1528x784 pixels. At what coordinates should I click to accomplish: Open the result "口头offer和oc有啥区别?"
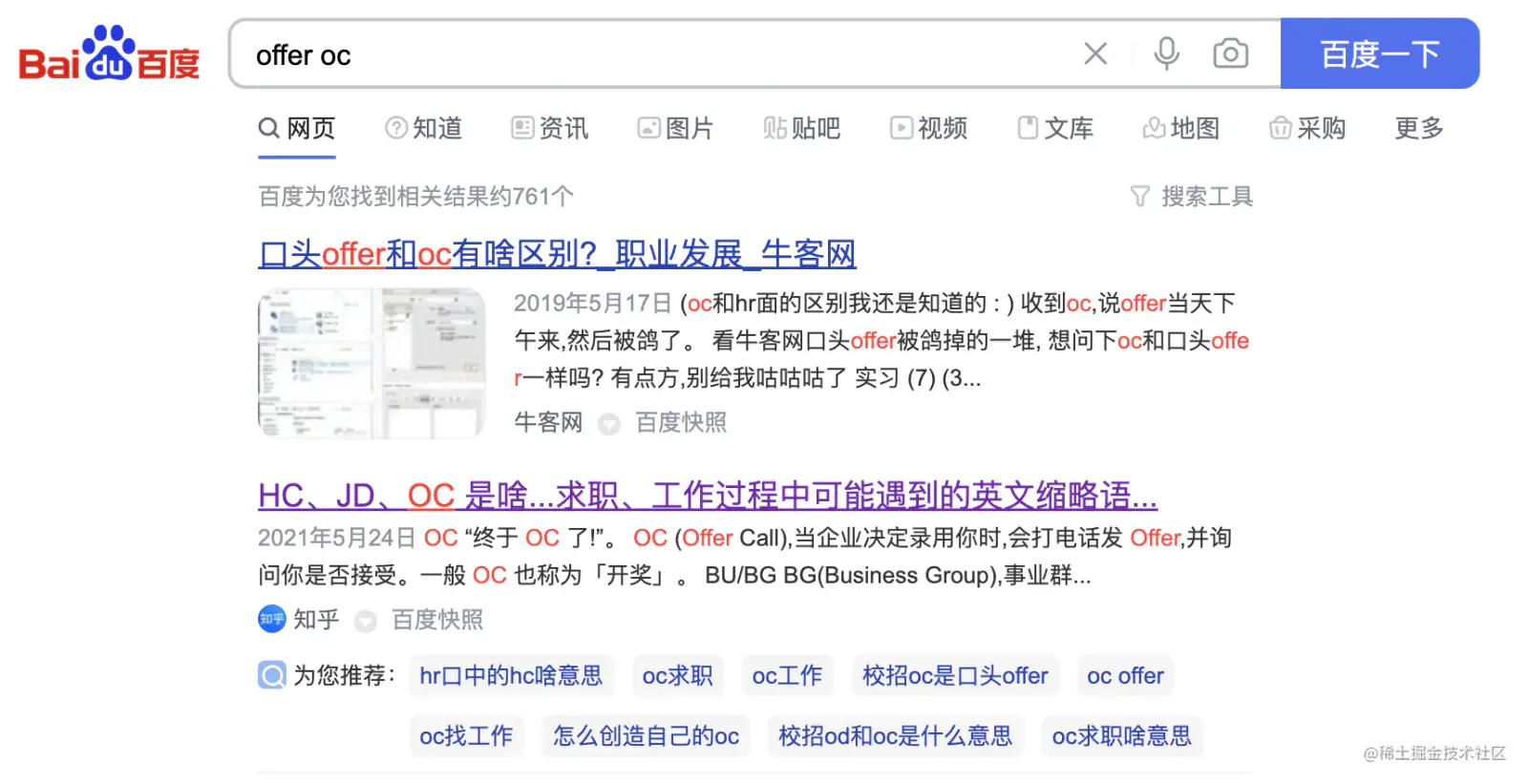pyautogui.click(x=557, y=254)
